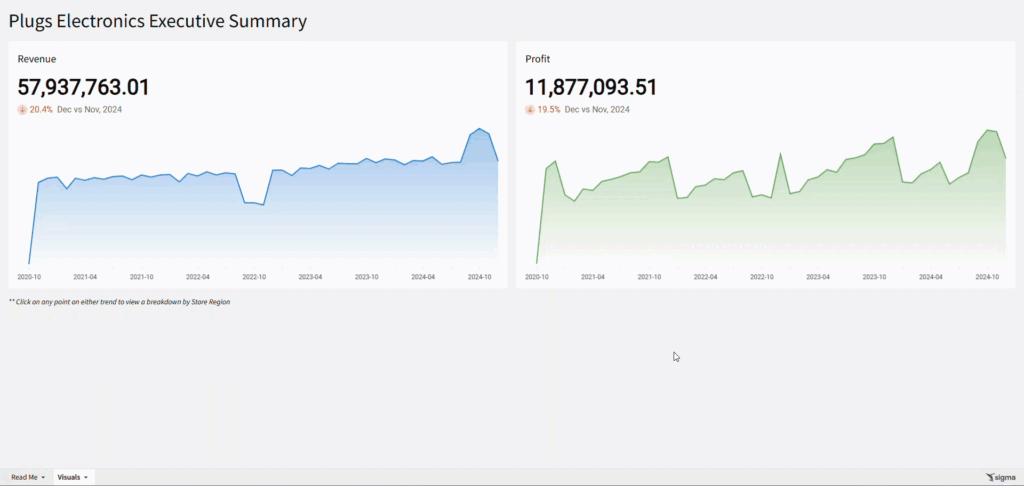This screenshot has height=486, width=1024.
Task: Click the Revenue total 57,937,763.01
Action: click(84, 88)
